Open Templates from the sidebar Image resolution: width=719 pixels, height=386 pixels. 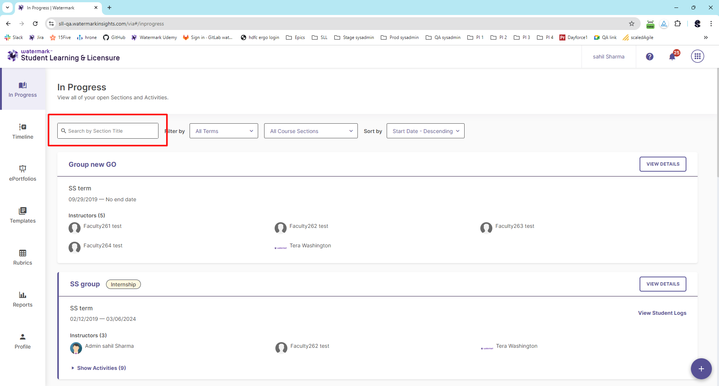click(22, 215)
